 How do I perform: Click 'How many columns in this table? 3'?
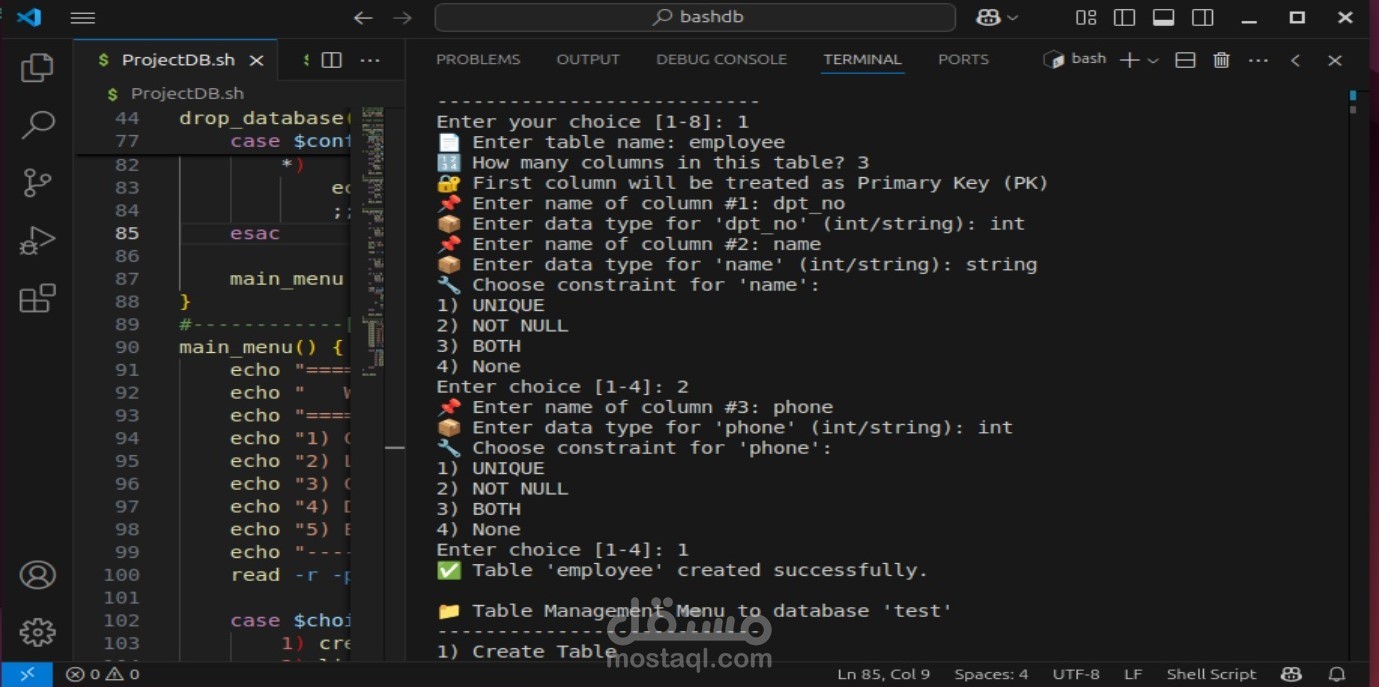(x=653, y=162)
